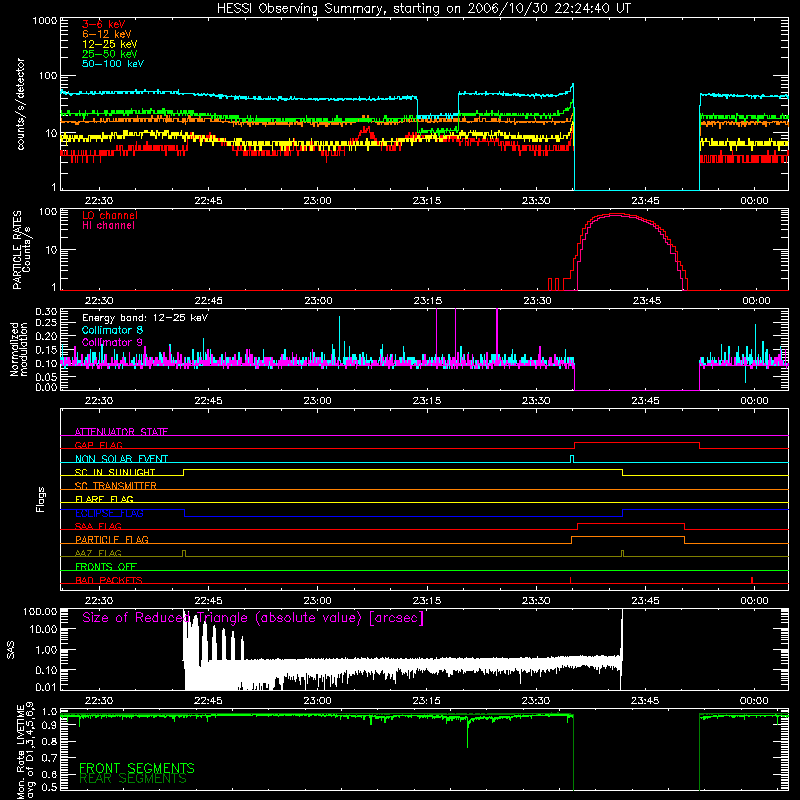The height and width of the screenshot is (800, 800).
Task: Select the 'GAP FLAG' label
Action: coord(98,445)
